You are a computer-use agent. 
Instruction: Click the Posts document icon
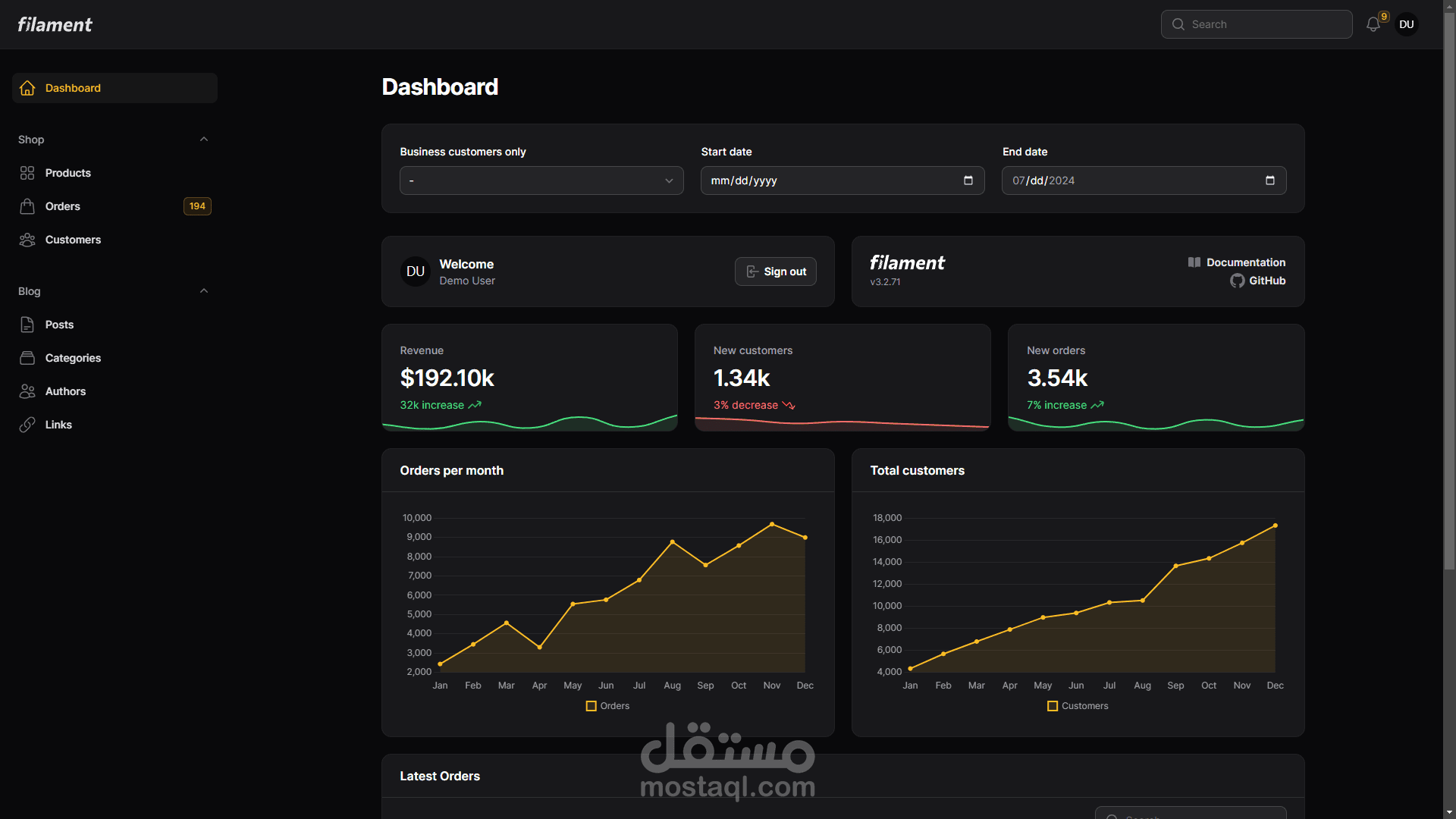(x=27, y=325)
